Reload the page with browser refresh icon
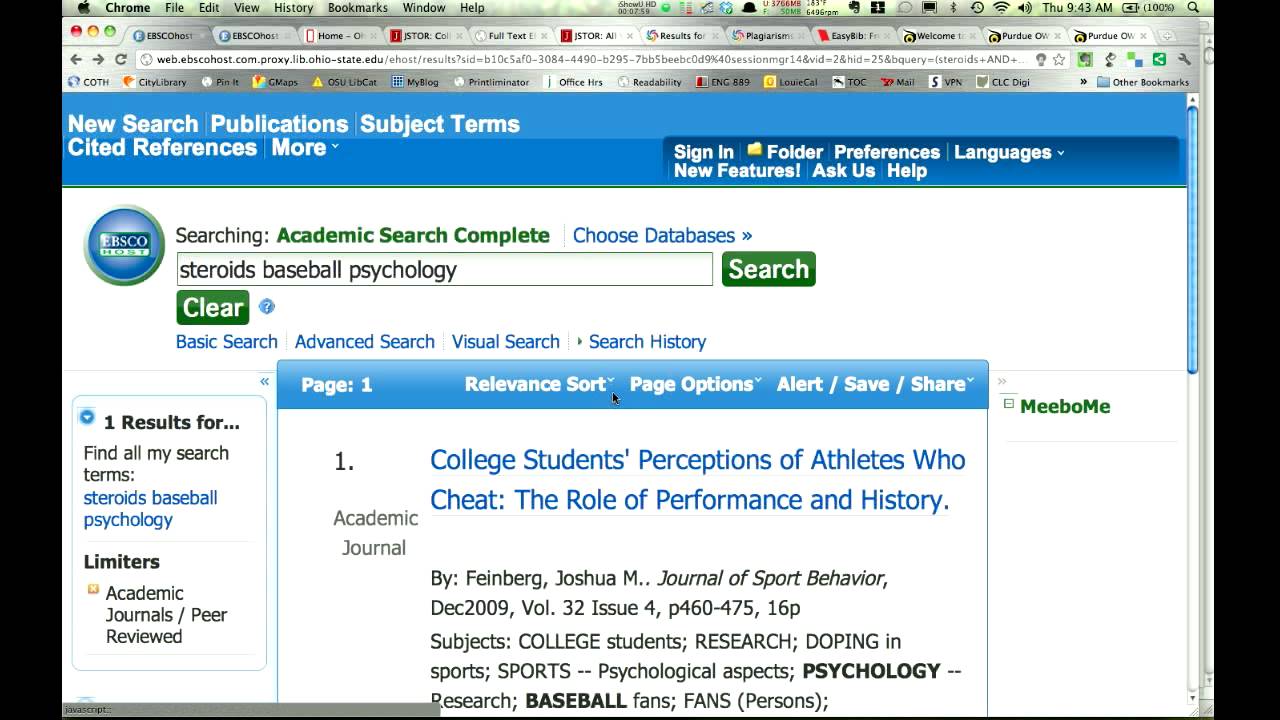This screenshot has height=720, width=1280. pyautogui.click(x=121, y=59)
